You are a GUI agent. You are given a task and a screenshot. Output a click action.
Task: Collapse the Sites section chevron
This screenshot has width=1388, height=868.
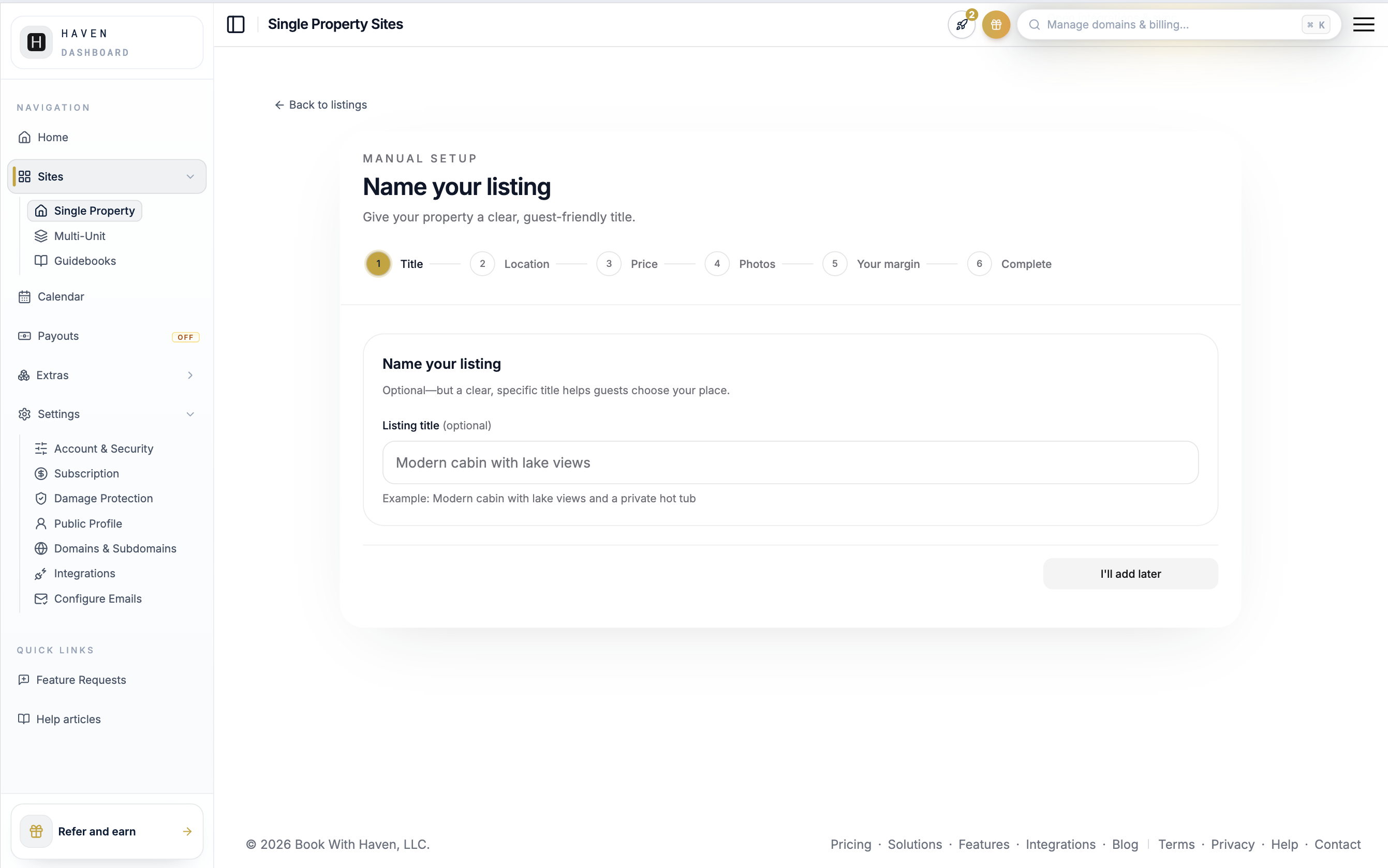pos(190,176)
